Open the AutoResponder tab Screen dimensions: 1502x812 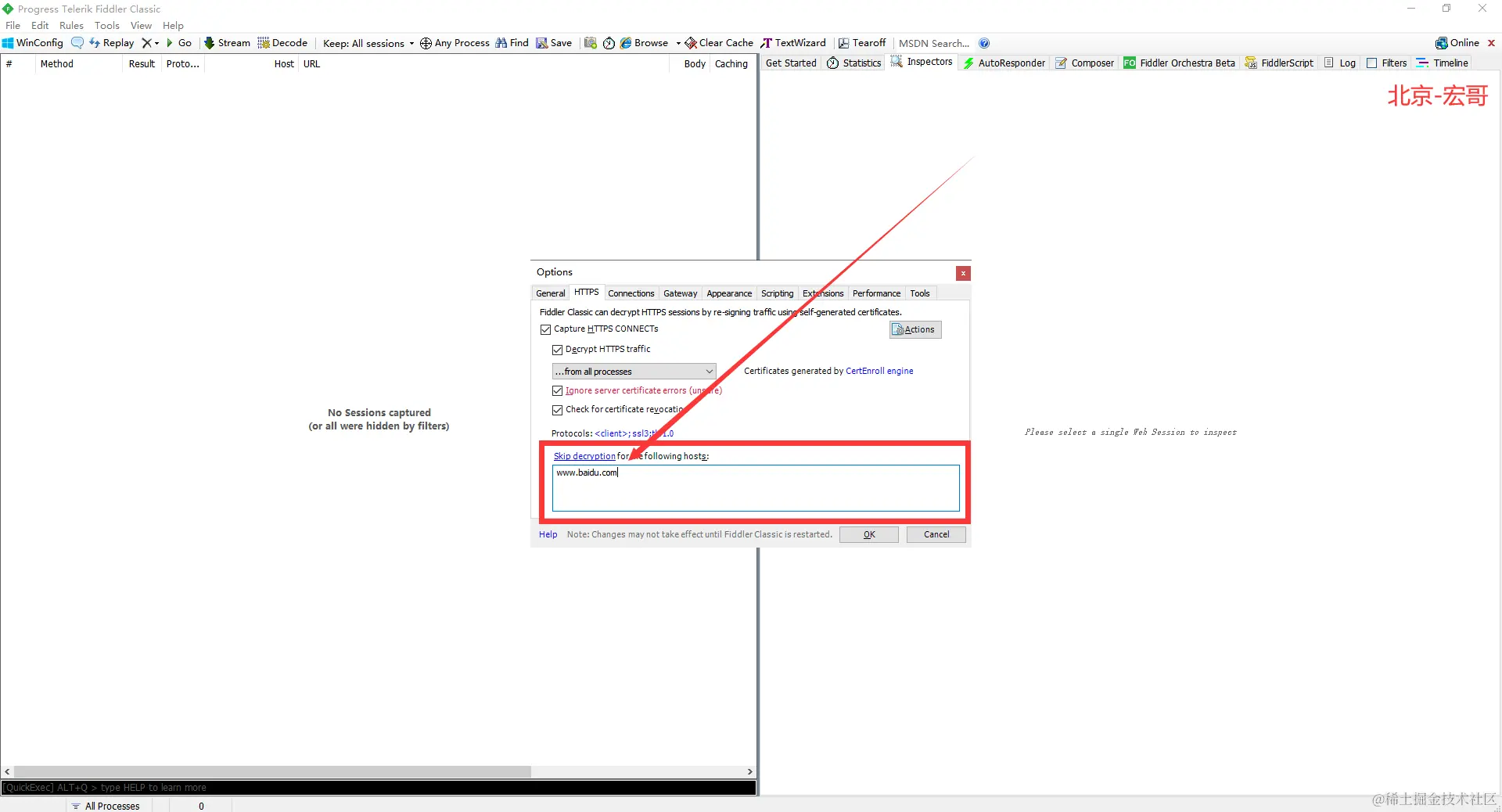(1004, 63)
